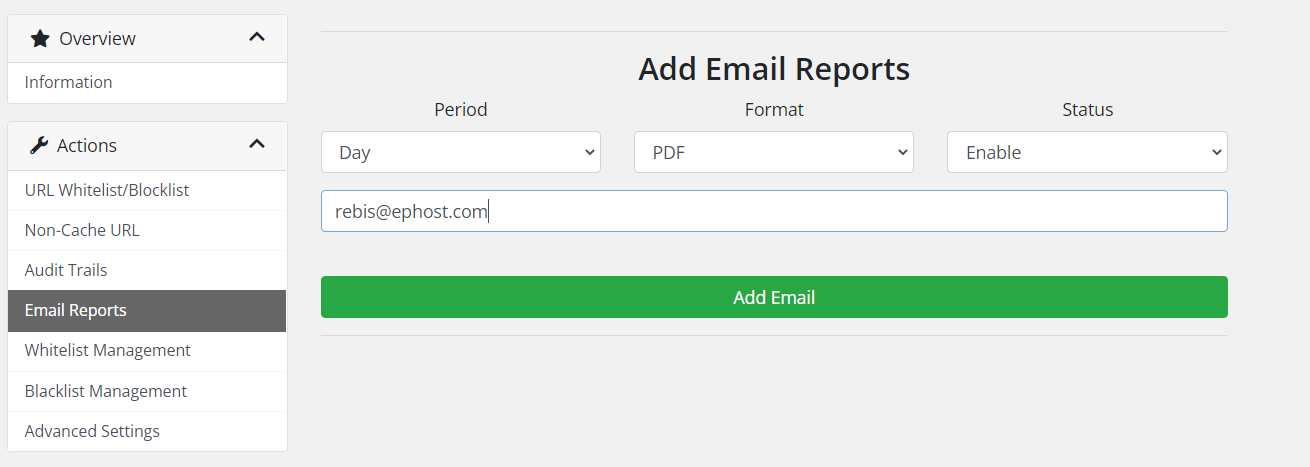
Task: Click the email address input field
Action: (774, 211)
